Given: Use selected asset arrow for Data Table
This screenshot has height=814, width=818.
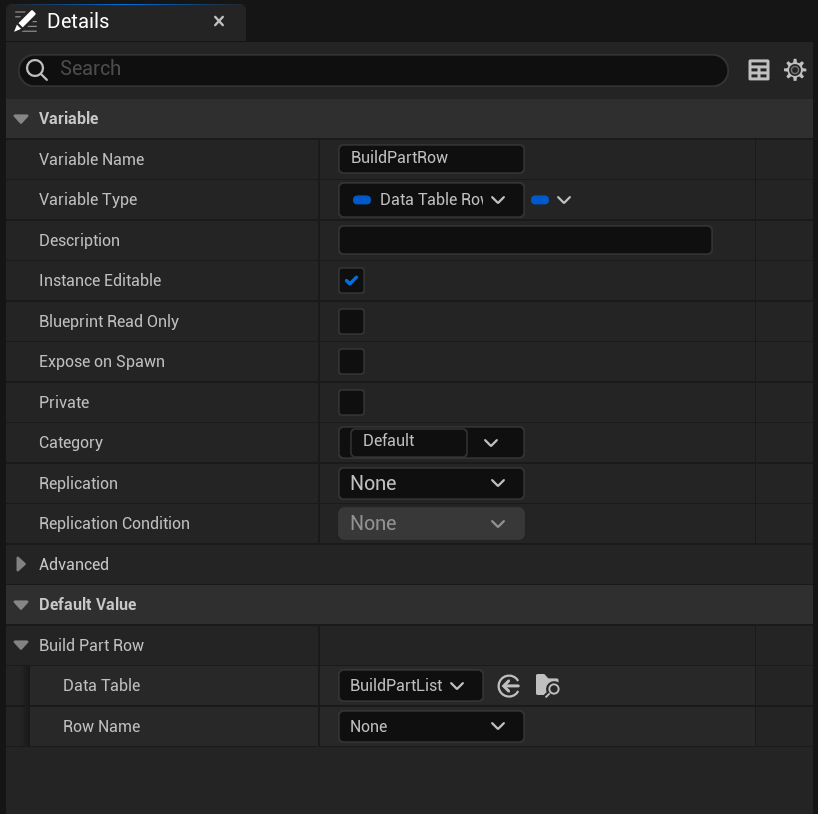Looking at the screenshot, I should 509,686.
